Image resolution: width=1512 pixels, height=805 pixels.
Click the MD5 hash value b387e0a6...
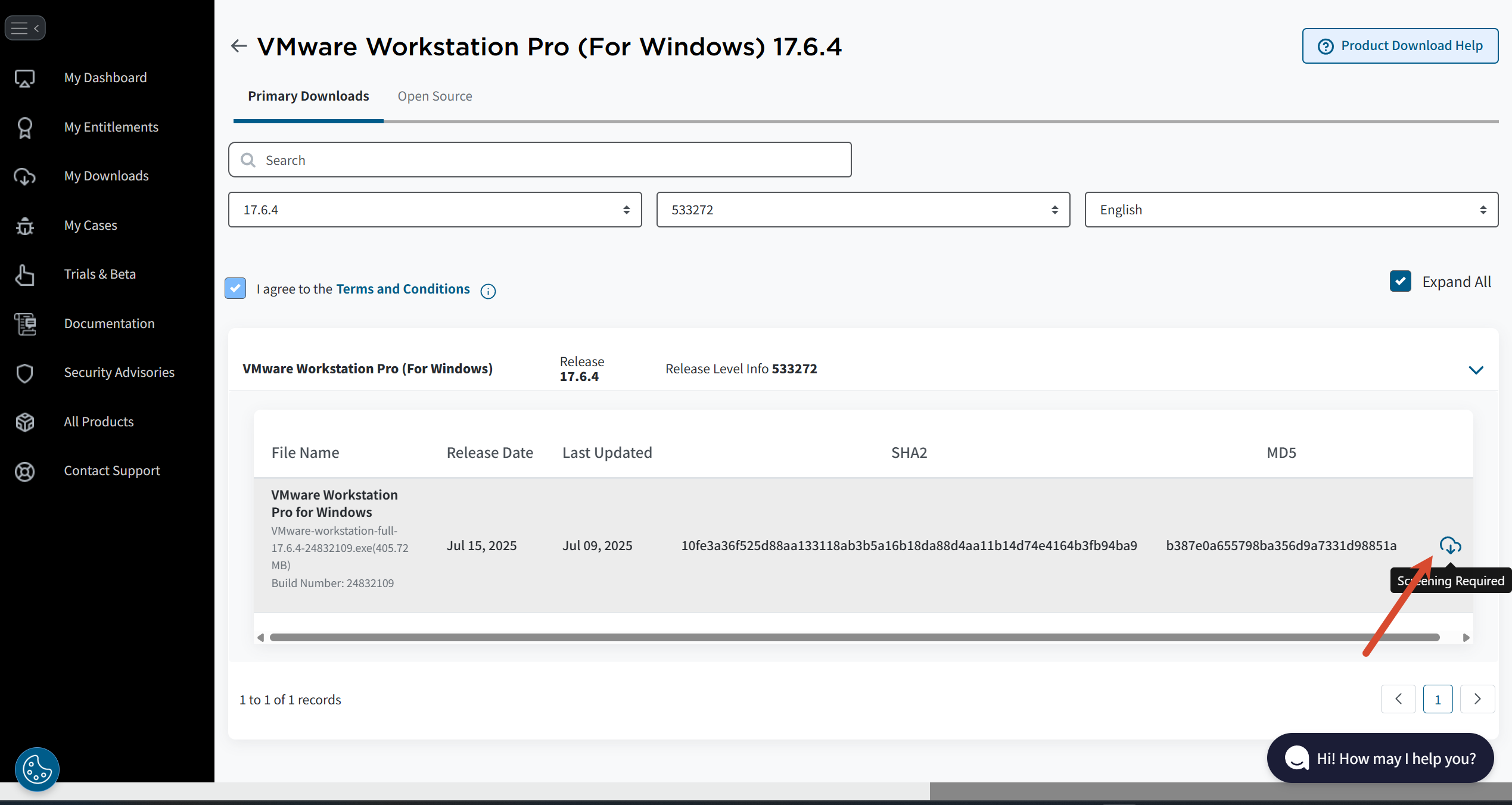[1281, 546]
